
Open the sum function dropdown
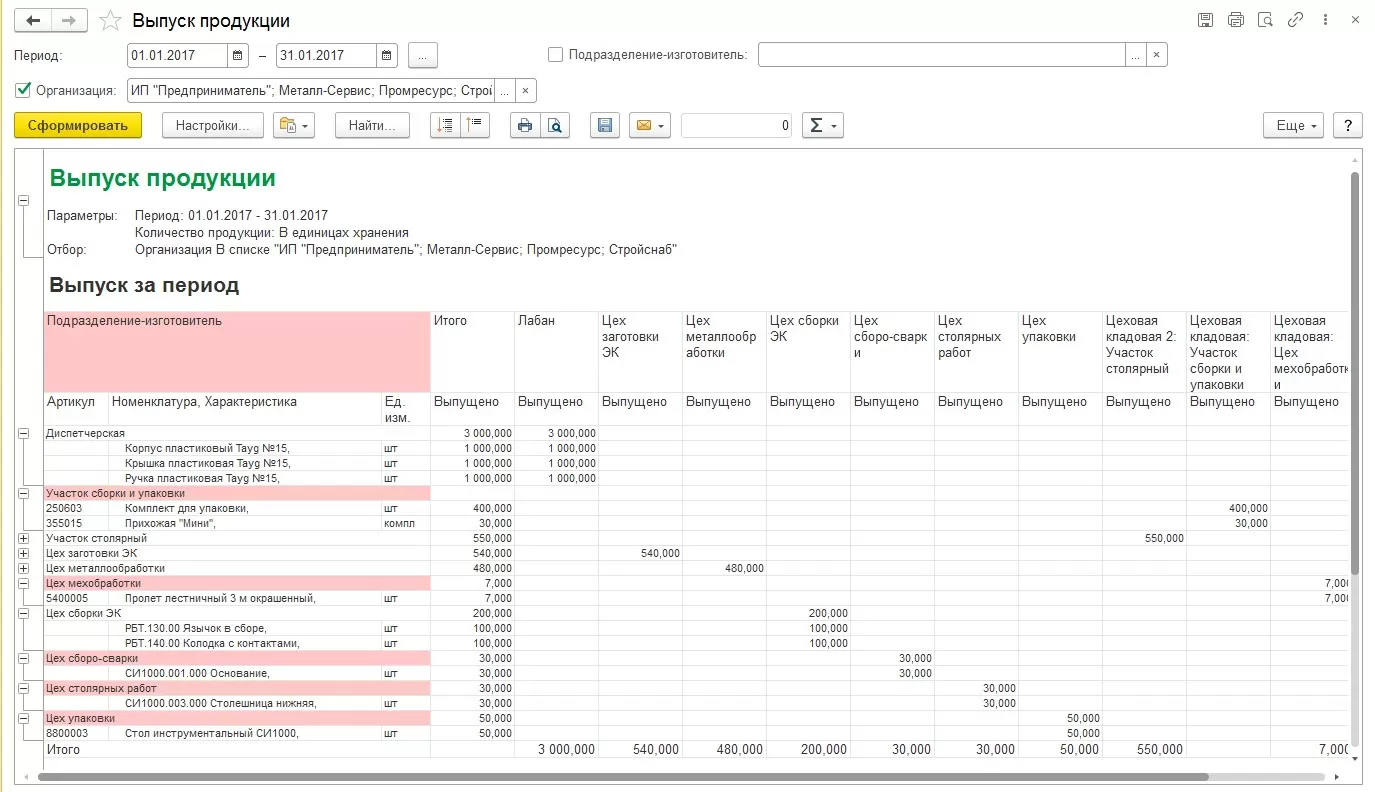823,126
